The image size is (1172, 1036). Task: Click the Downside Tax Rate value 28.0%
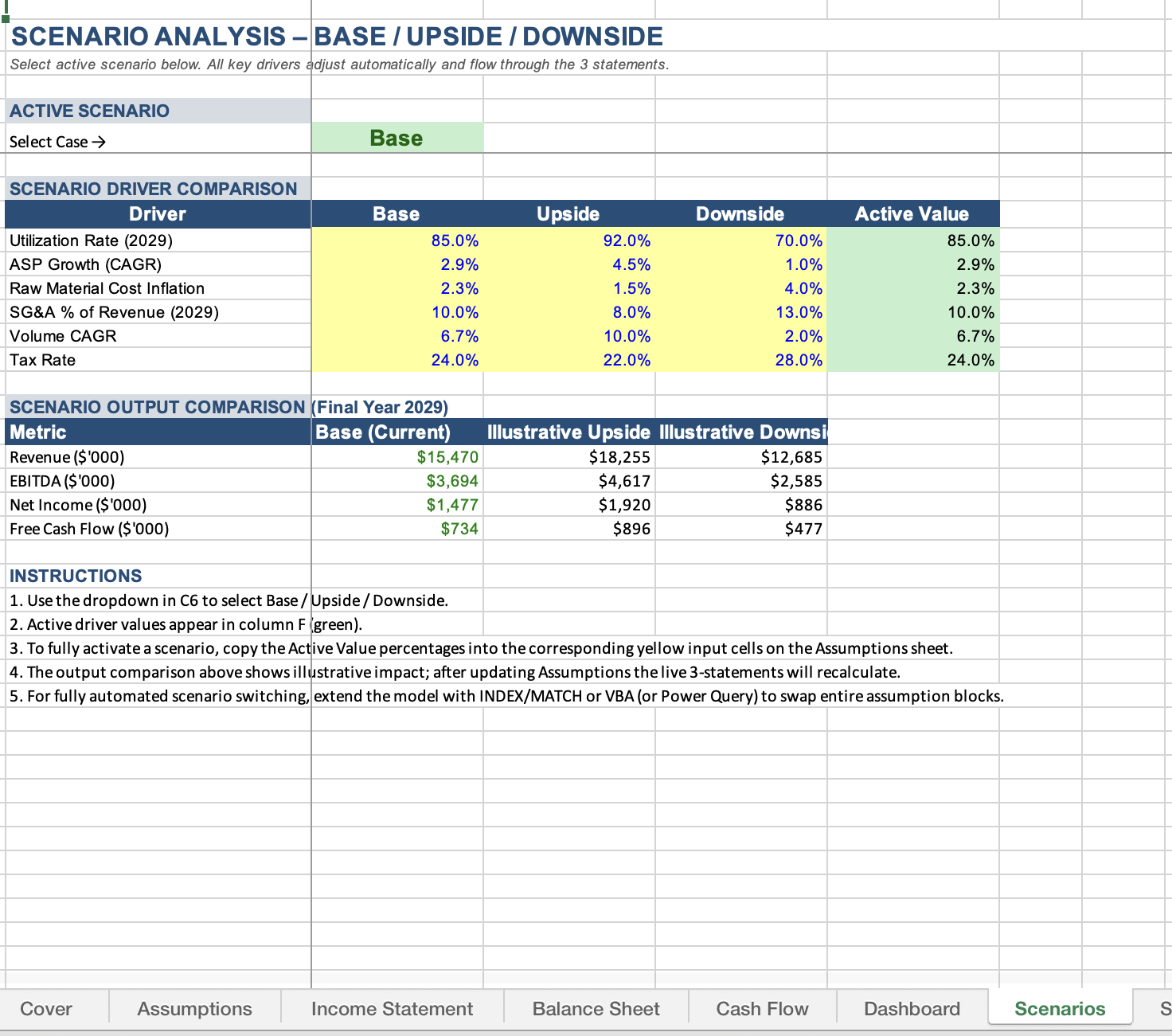coord(741,360)
